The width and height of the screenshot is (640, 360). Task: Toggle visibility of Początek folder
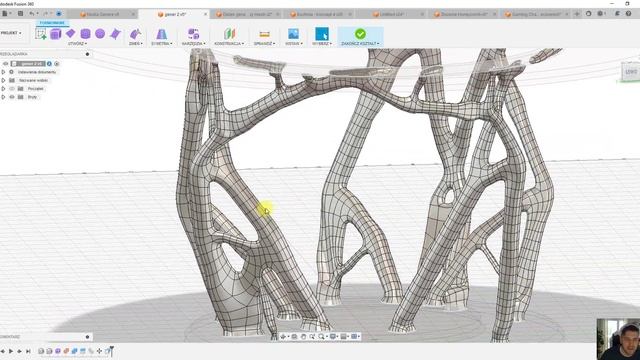[12, 89]
